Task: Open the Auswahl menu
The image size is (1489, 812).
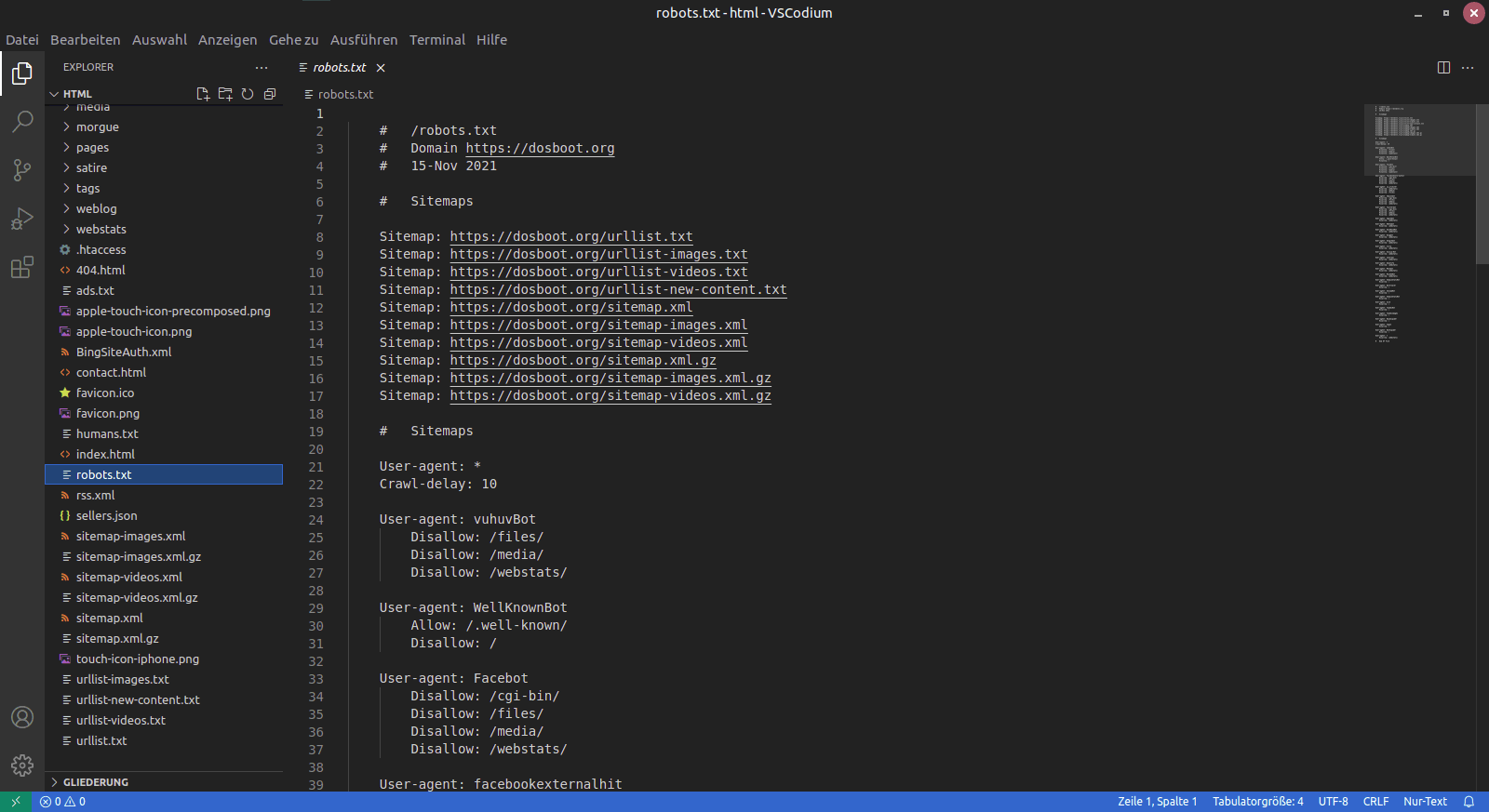Action: (159, 40)
